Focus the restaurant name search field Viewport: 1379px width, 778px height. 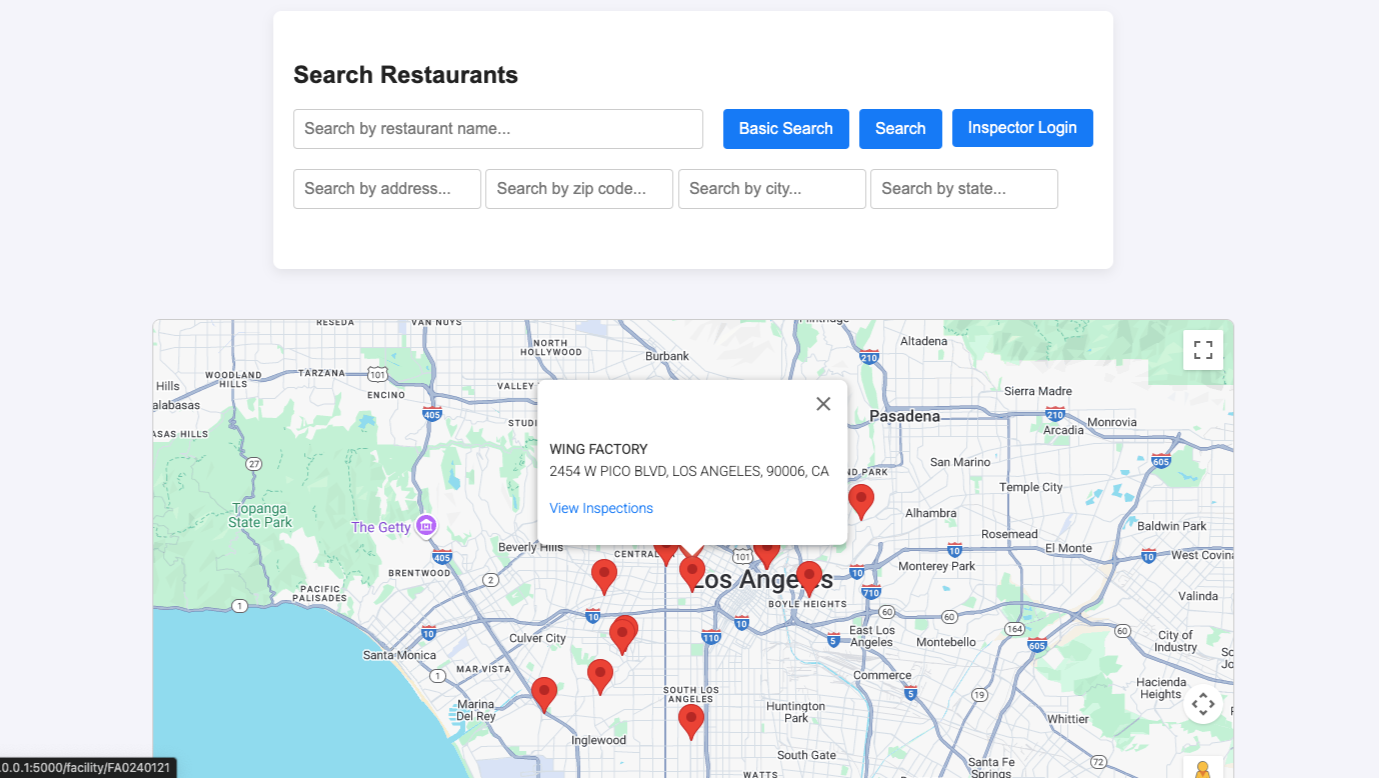tap(498, 129)
